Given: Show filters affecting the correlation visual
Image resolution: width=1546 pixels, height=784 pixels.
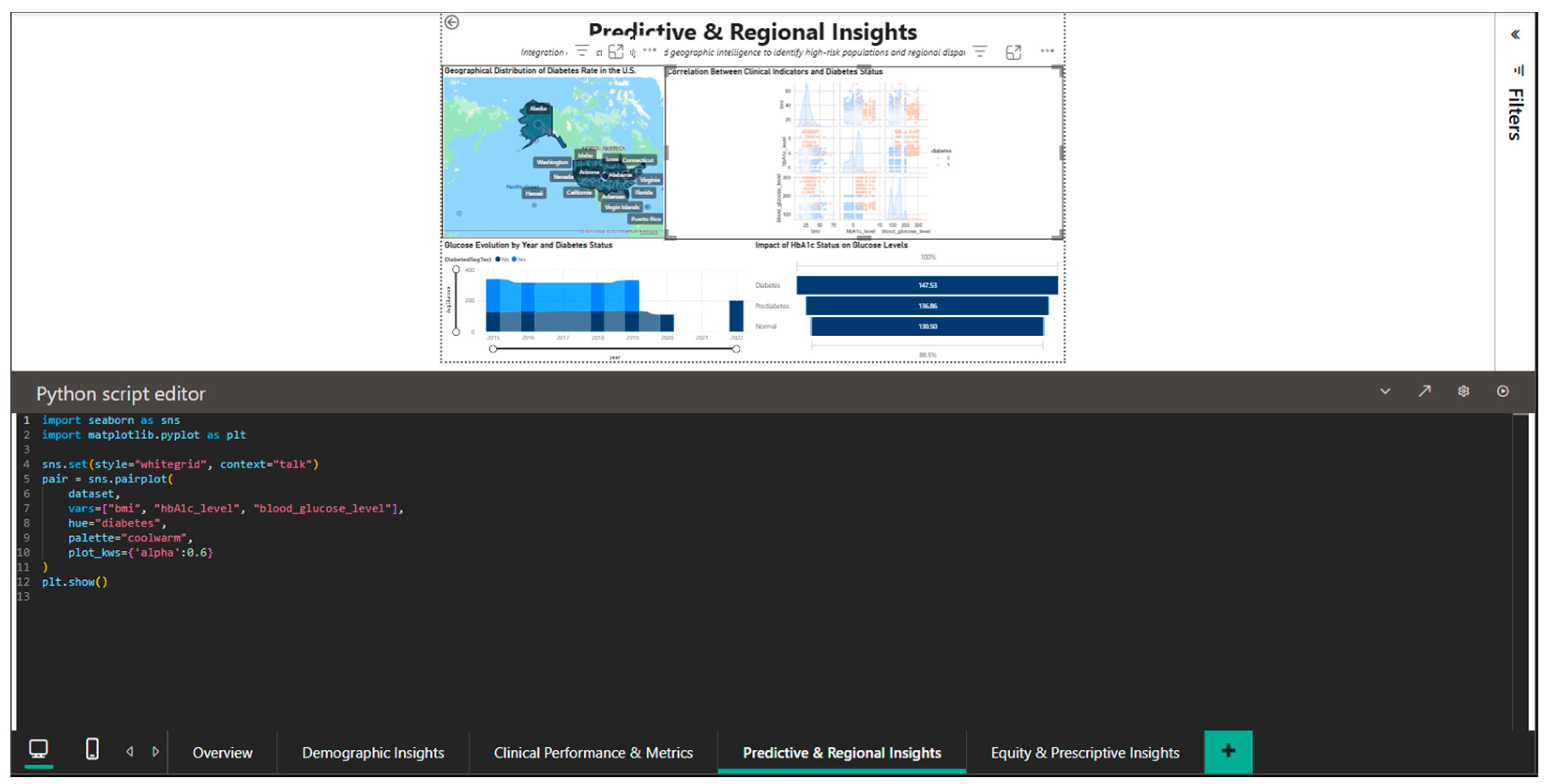Looking at the screenshot, I should pyautogui.click(x=979, y=52).
